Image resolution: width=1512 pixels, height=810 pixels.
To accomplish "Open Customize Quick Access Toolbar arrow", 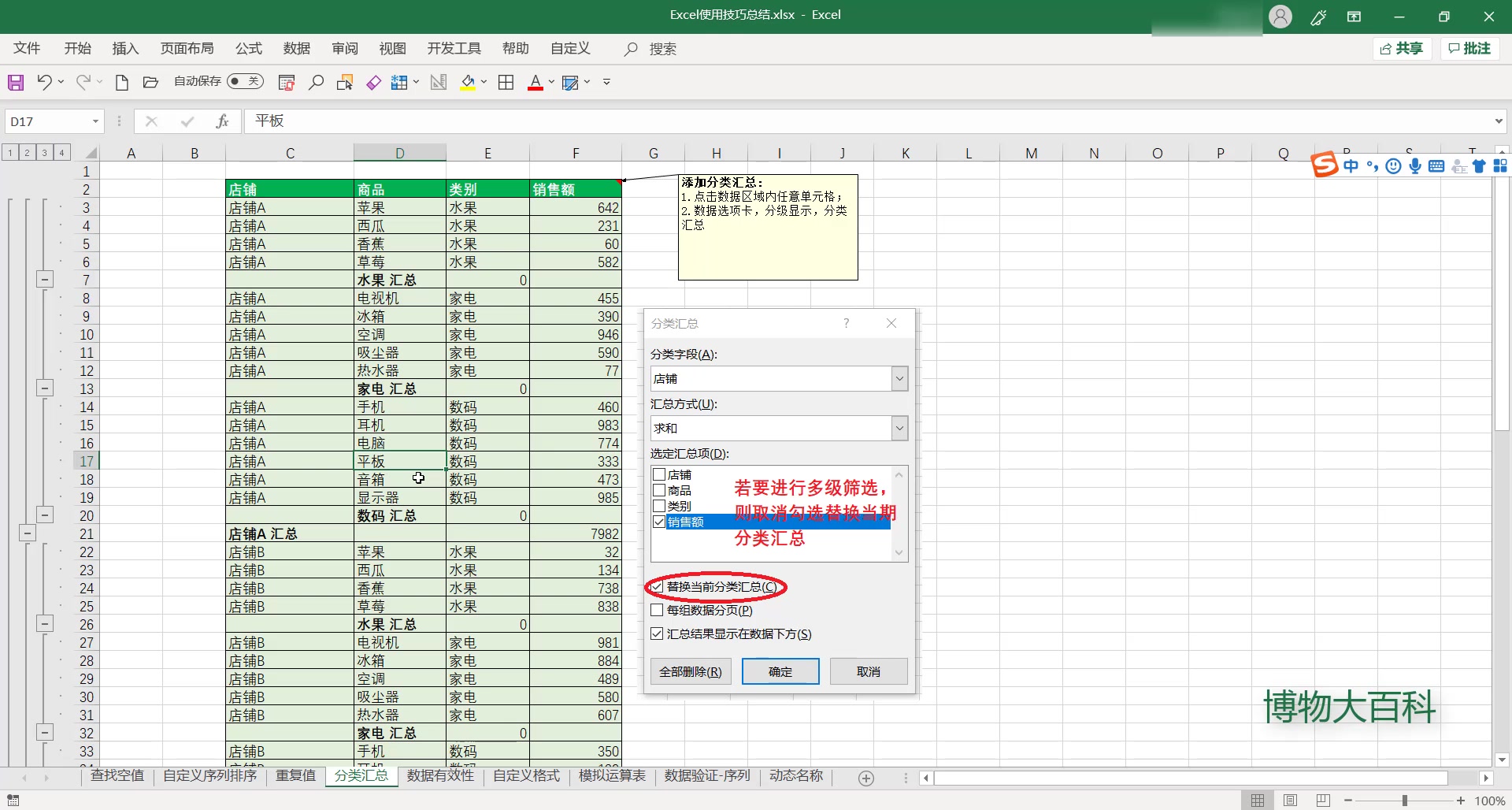I will 606,82.
